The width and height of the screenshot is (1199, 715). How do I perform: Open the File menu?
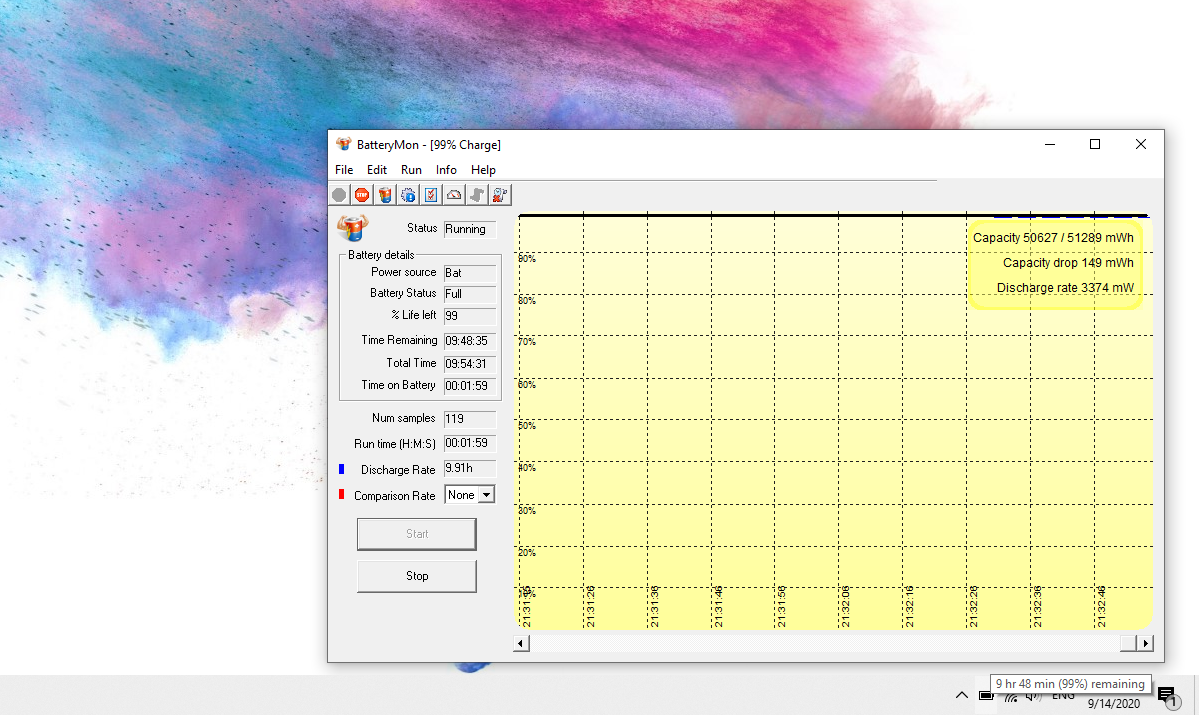point(344,170)
